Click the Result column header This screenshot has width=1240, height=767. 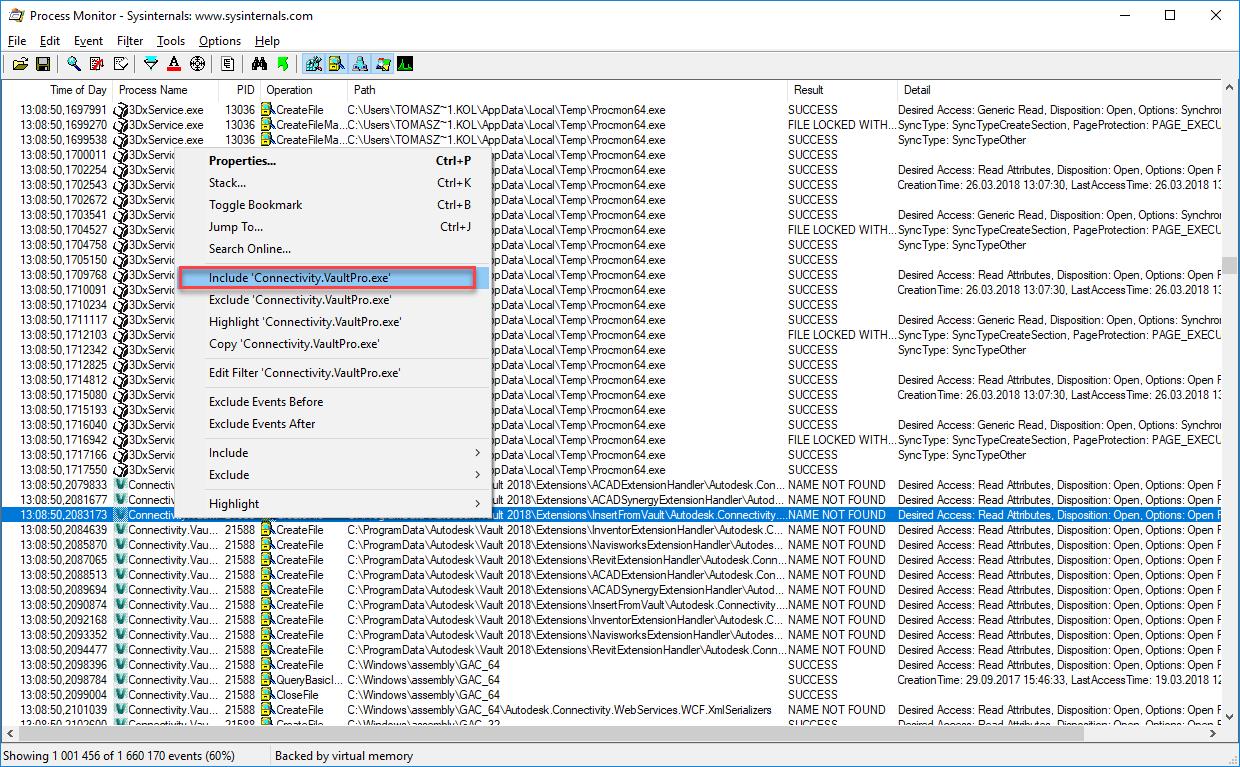coord(808,90)
